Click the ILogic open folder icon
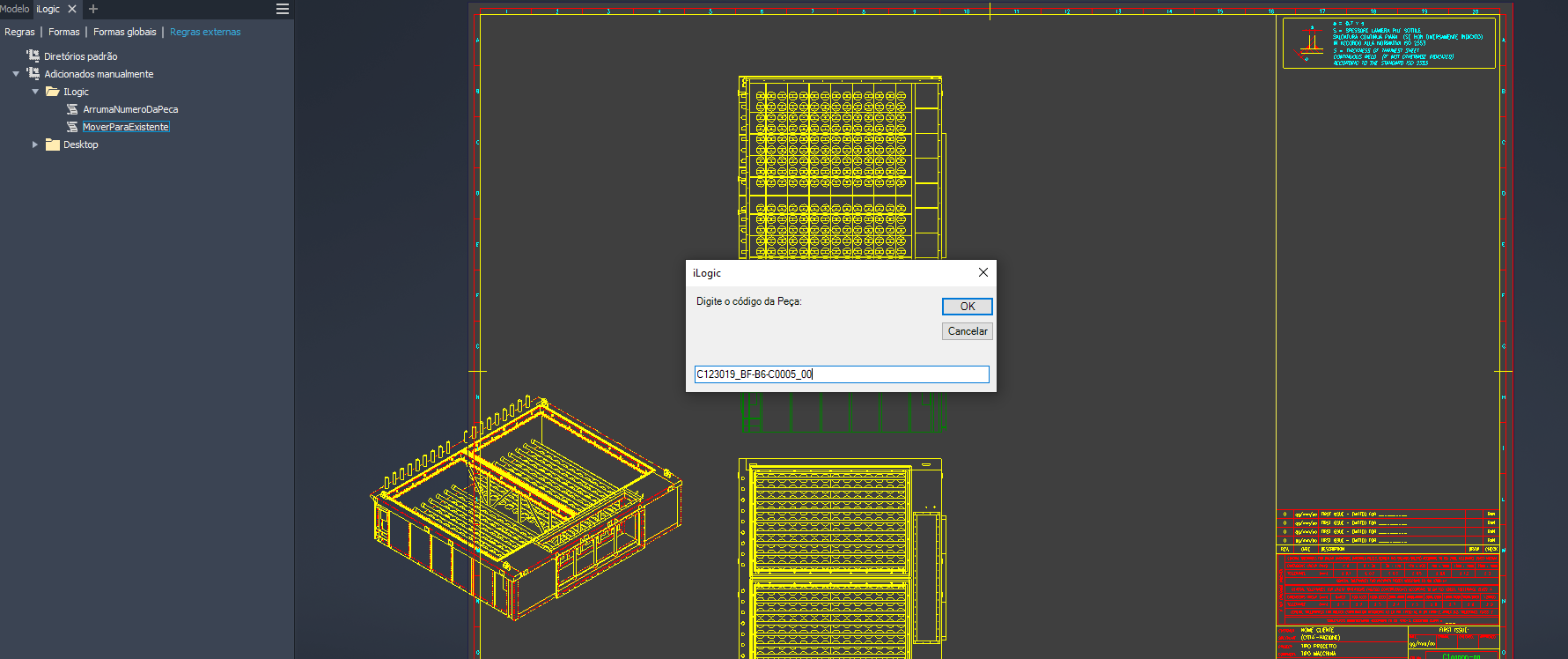The image size is (1568, 659). click(x=53, y=92)
